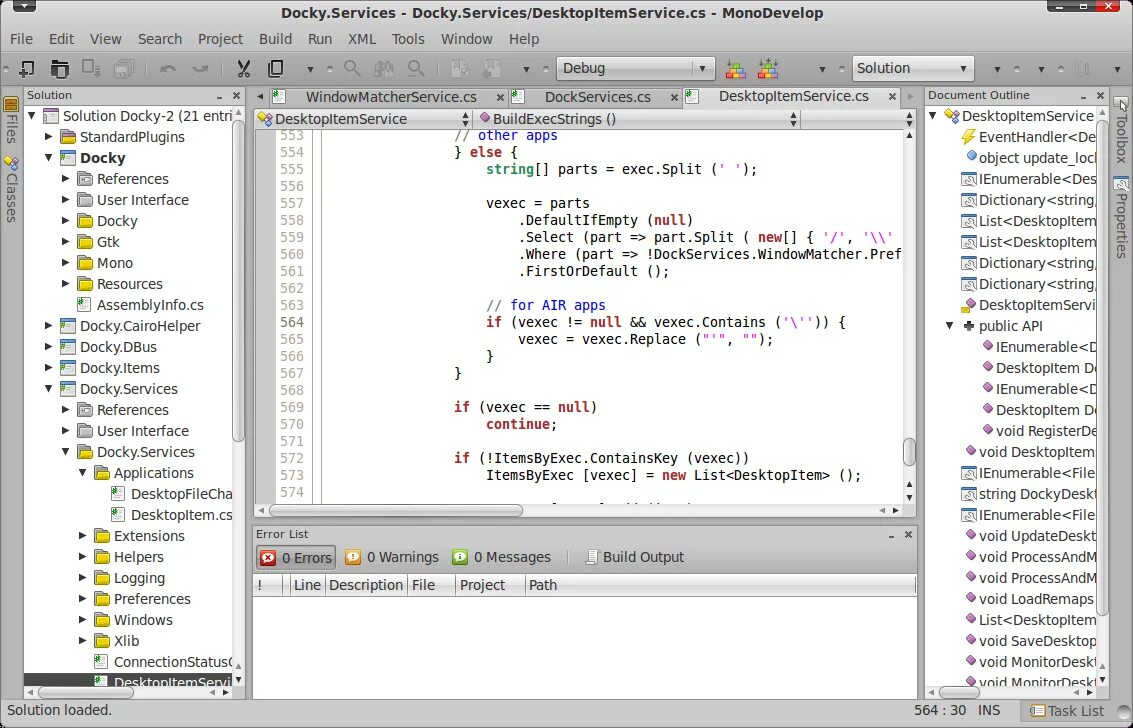1133x728 pixels.
Task: Click the Open File toolbar icon
Action: pyautogui.click(x=59, y=69)
